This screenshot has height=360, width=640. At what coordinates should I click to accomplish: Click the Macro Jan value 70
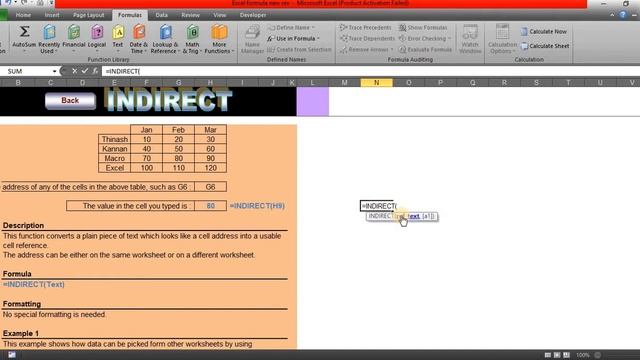click(147, 158)
